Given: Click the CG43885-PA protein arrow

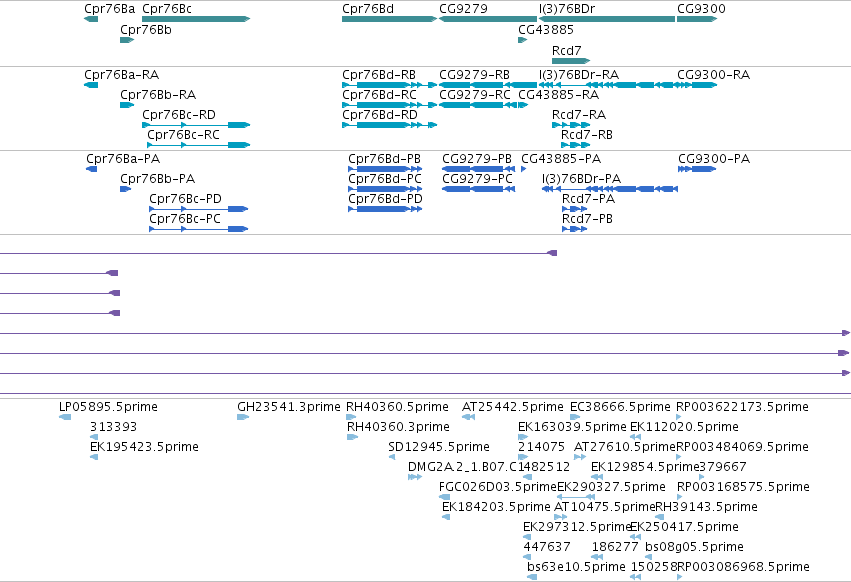Looking at the screenshot, I should tap(524, 169).
